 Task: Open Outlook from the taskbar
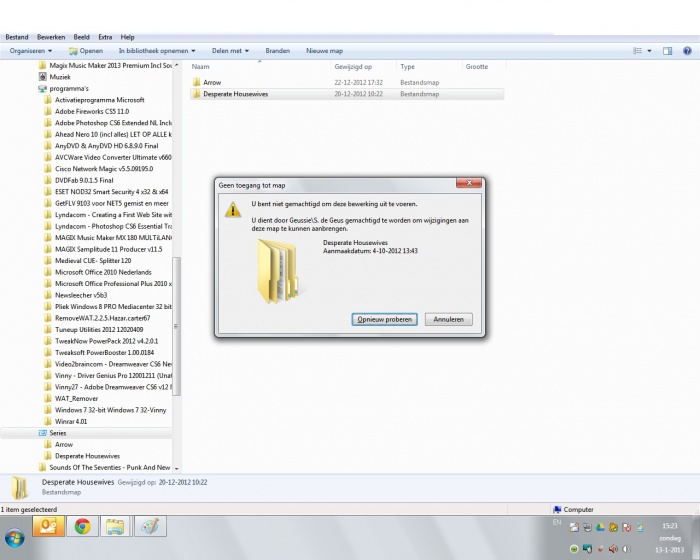point(48,526)
